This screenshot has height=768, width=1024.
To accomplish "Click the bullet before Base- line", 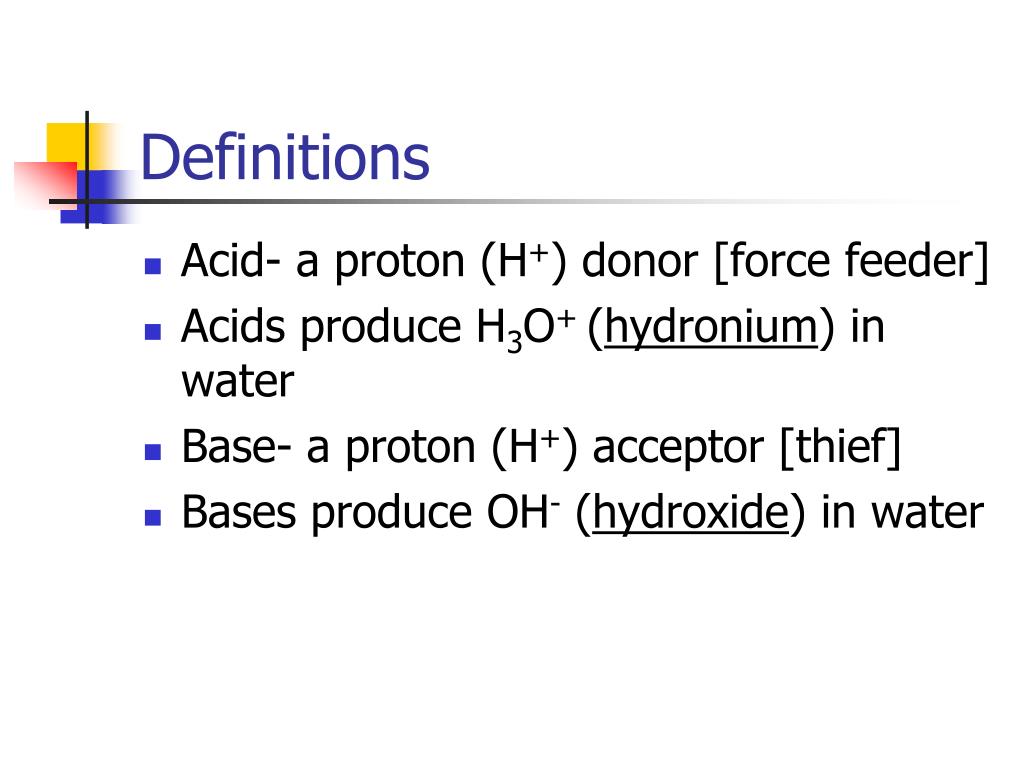I will pos(153,452).
